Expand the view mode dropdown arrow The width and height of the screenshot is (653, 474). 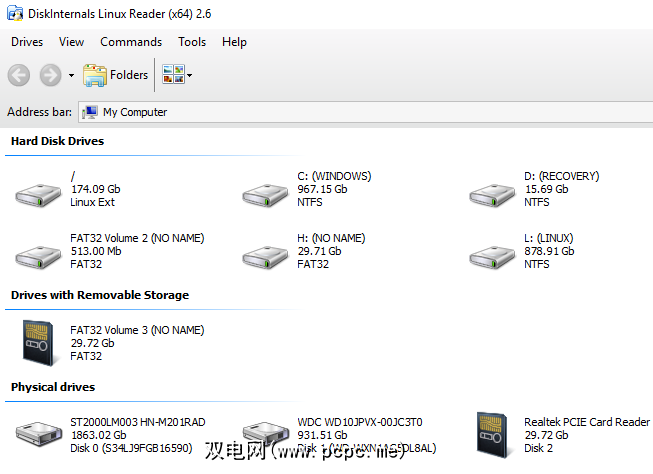click(189, 75)
